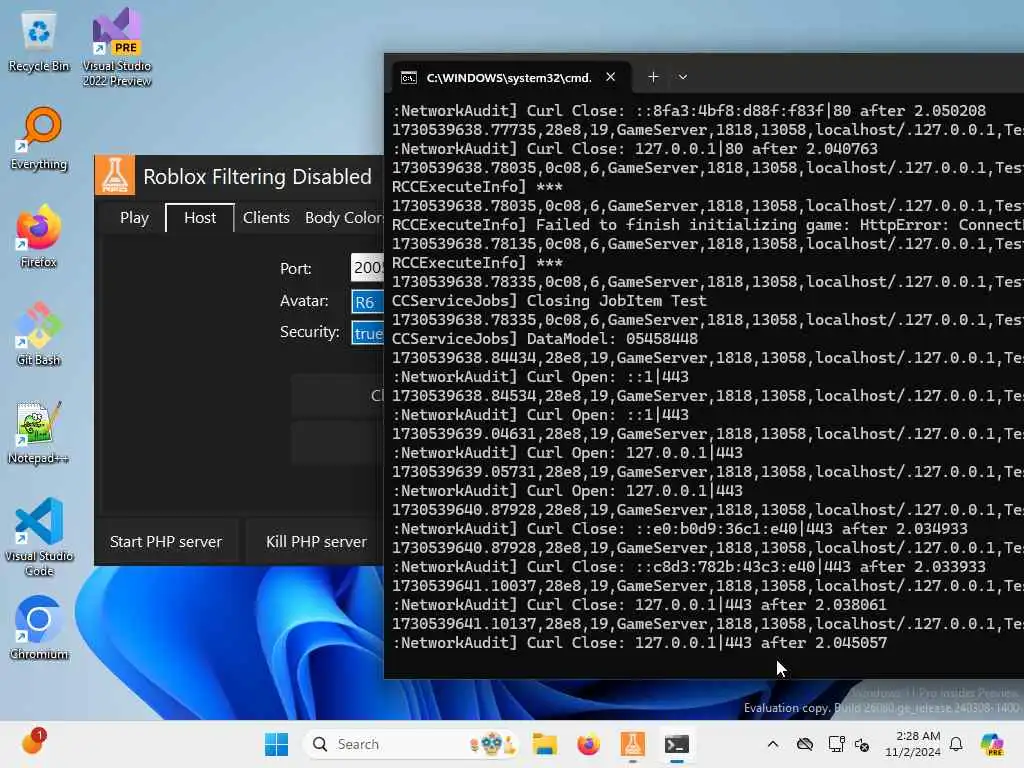Launch Notepad++ desktop shortcut
This screenshot has width=1024, height=768.
click(x=39, y=432)
